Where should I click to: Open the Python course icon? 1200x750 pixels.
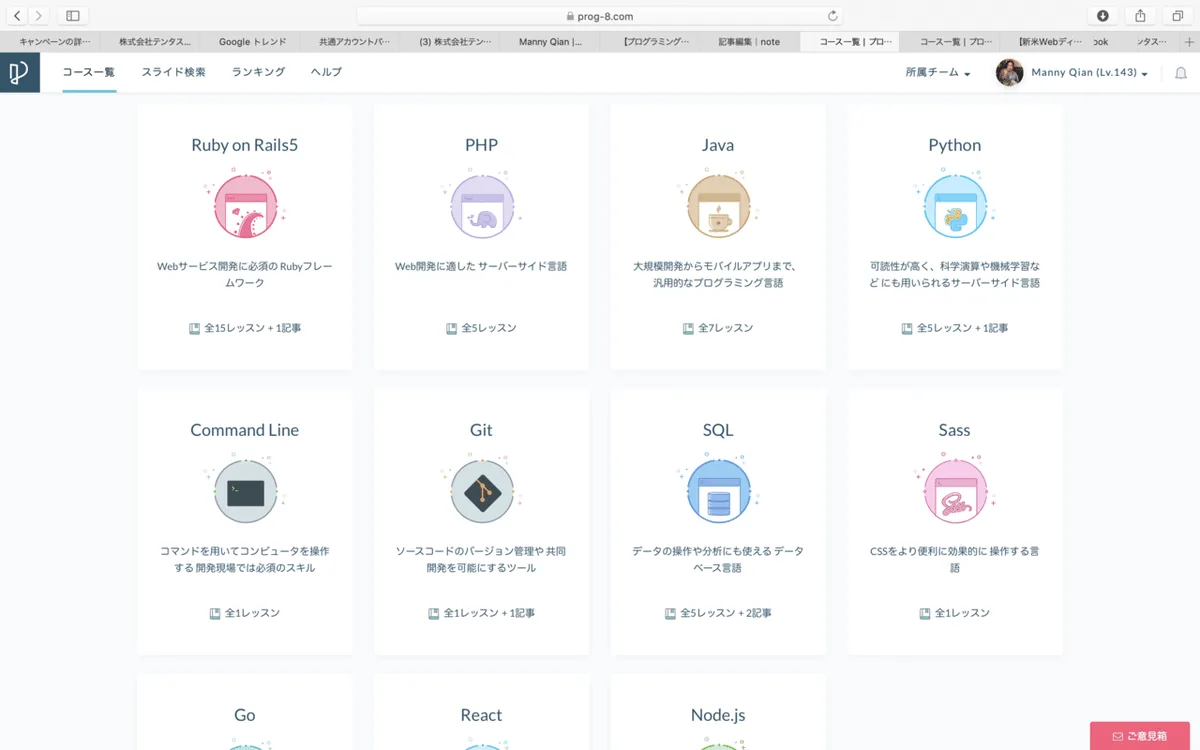point(954,205)
